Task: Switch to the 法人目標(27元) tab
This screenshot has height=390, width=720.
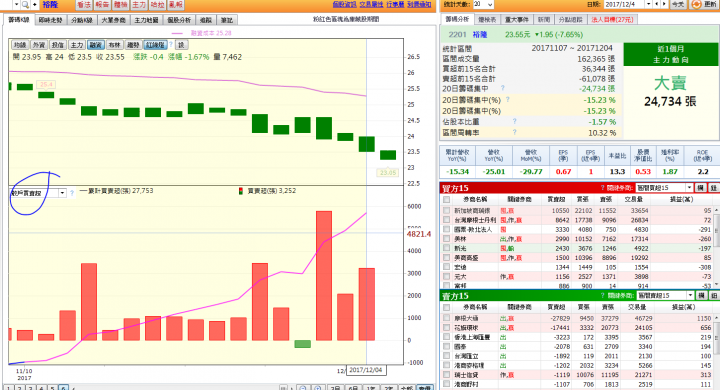Action: 613,20
